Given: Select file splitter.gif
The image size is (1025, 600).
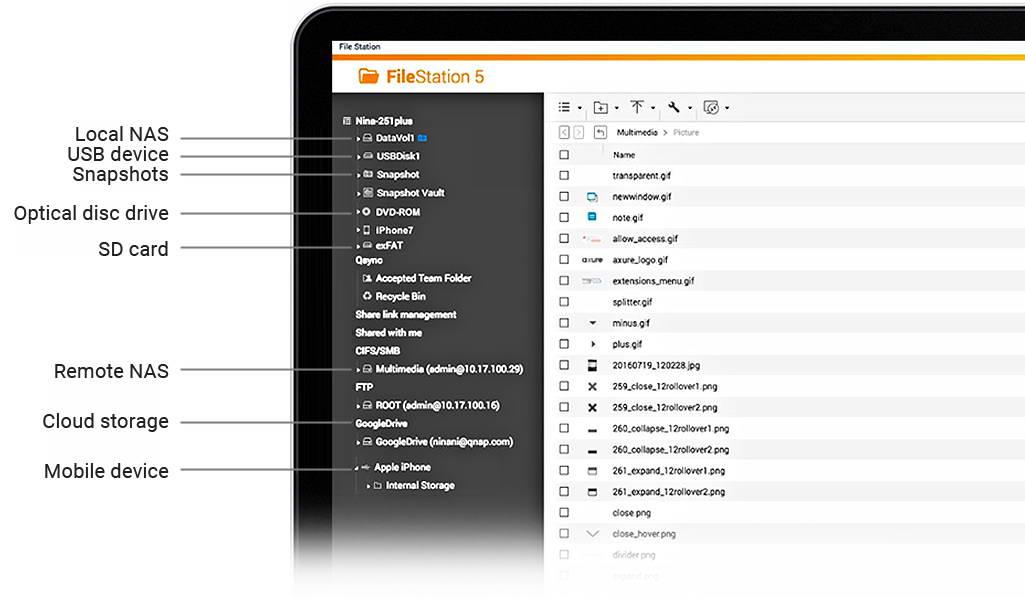Looking at the screenshot, I should tap(633, 302).
